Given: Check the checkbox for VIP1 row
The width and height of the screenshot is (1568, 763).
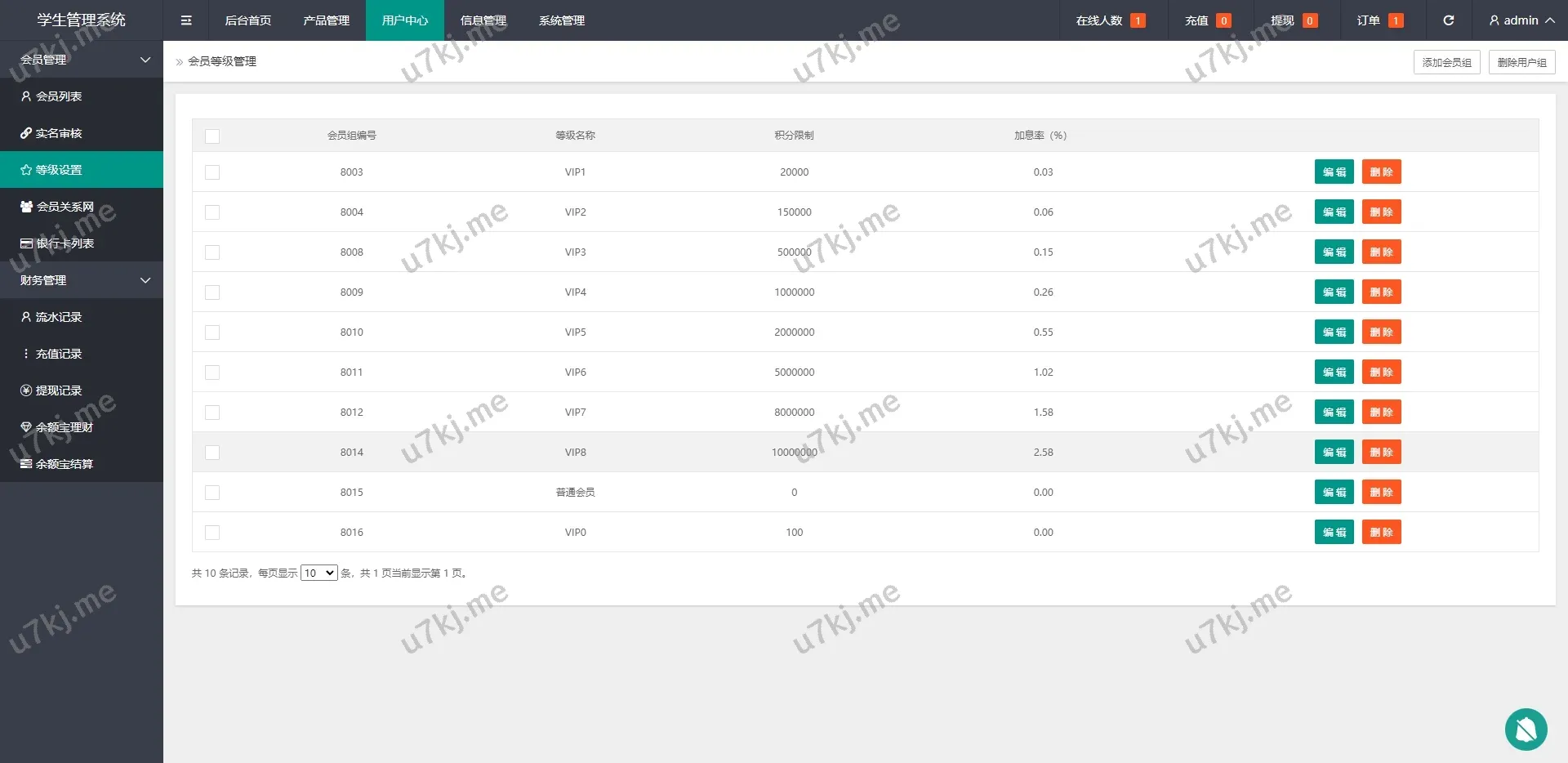Looking at the screenshot, I should coord(212,172).
